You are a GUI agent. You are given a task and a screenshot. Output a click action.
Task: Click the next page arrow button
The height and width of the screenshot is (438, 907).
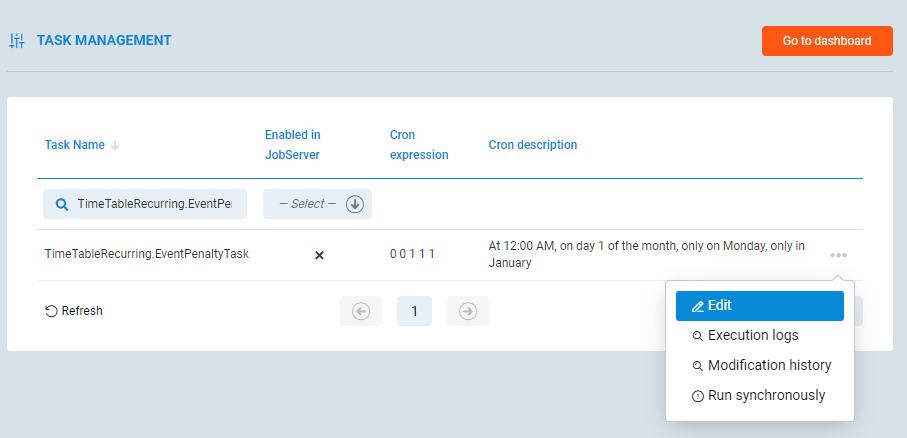467,311
